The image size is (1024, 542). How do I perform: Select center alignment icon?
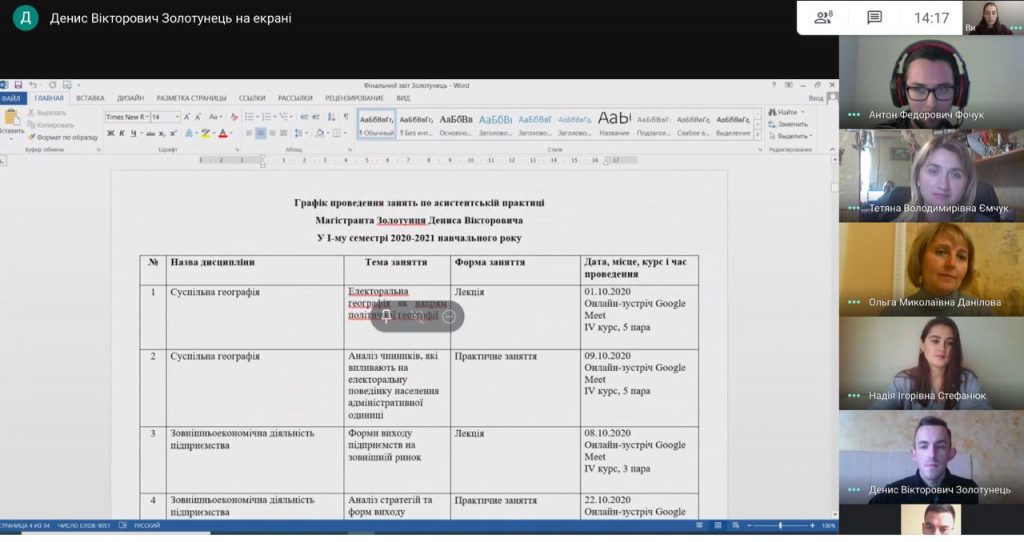click(x=261, y=133)
